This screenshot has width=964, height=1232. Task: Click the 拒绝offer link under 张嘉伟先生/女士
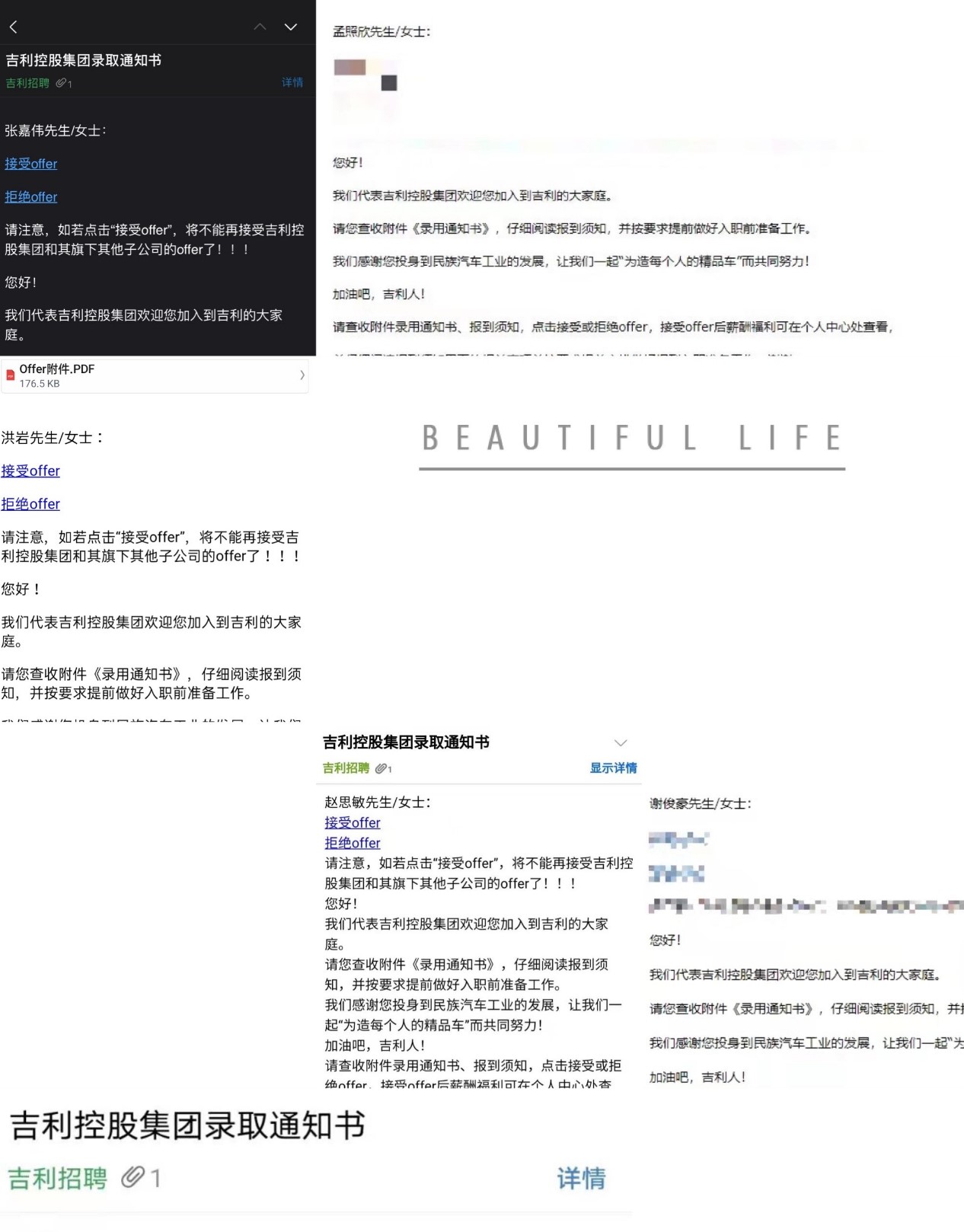pos(31,197)
